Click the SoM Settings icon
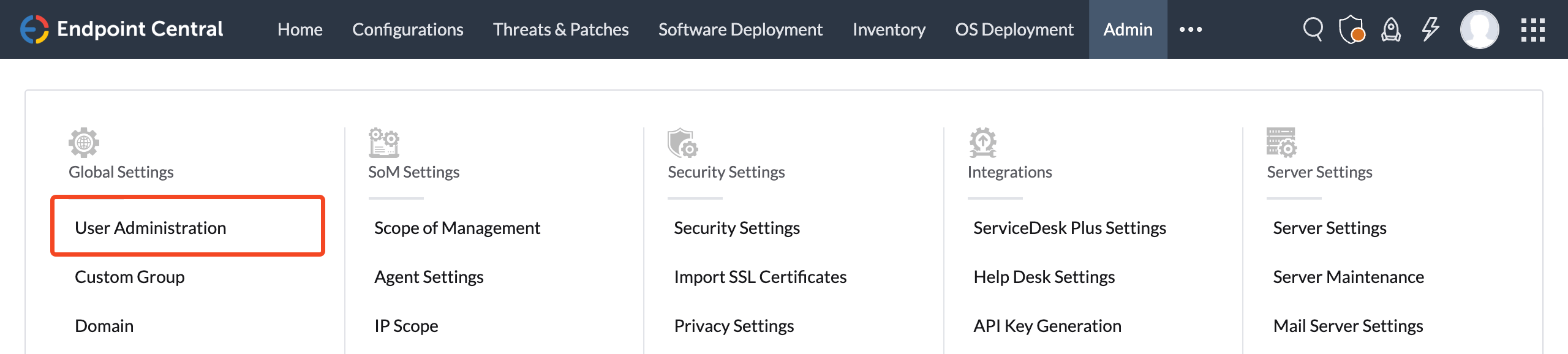 (384, 143)
